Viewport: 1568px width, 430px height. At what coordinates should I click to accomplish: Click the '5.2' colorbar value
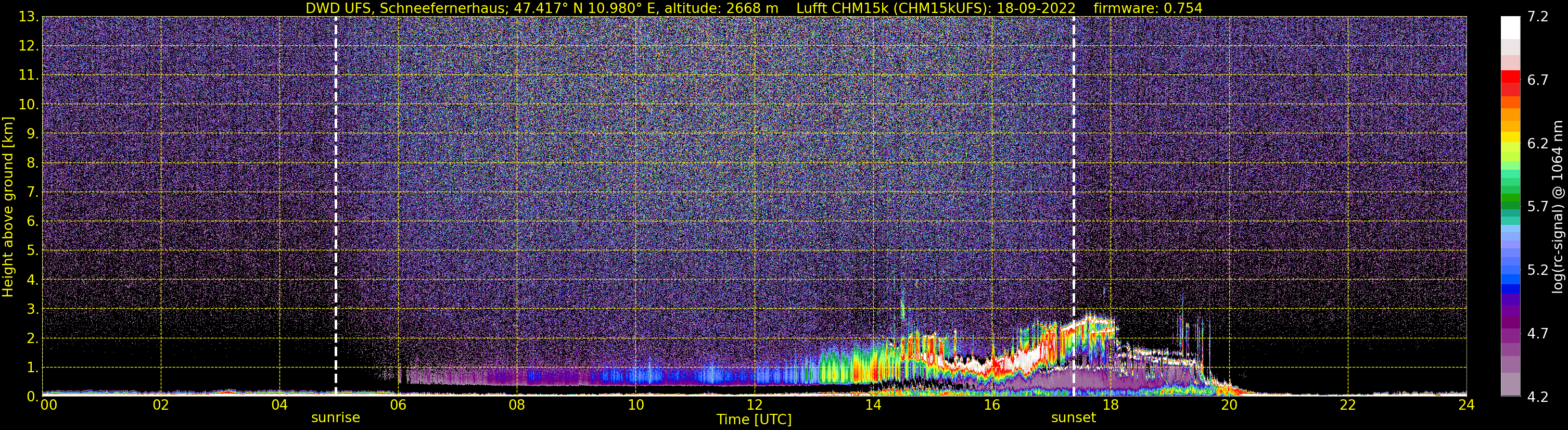(1538, 270)
